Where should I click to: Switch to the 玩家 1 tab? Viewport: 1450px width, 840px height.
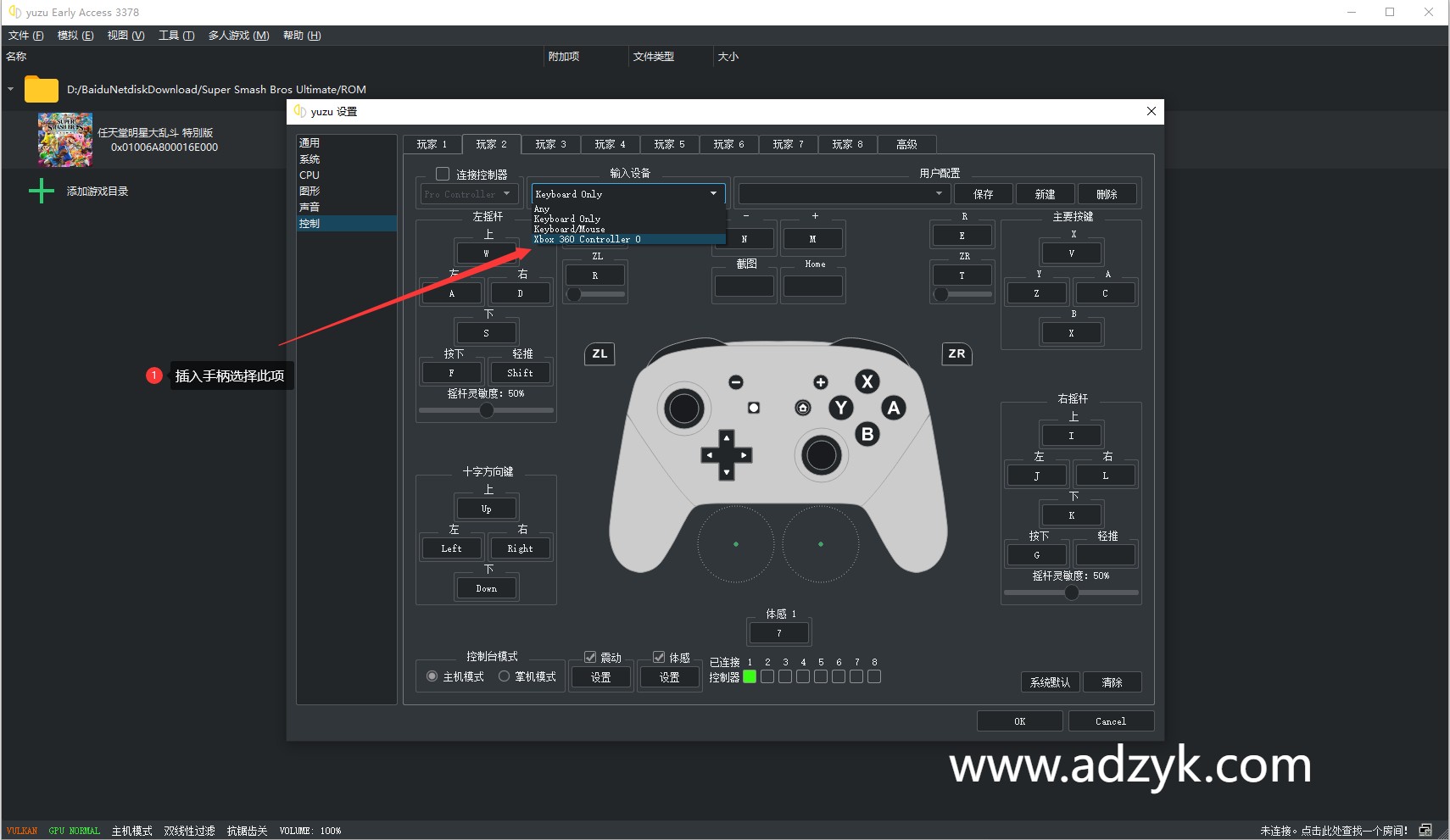coord(432,144)
